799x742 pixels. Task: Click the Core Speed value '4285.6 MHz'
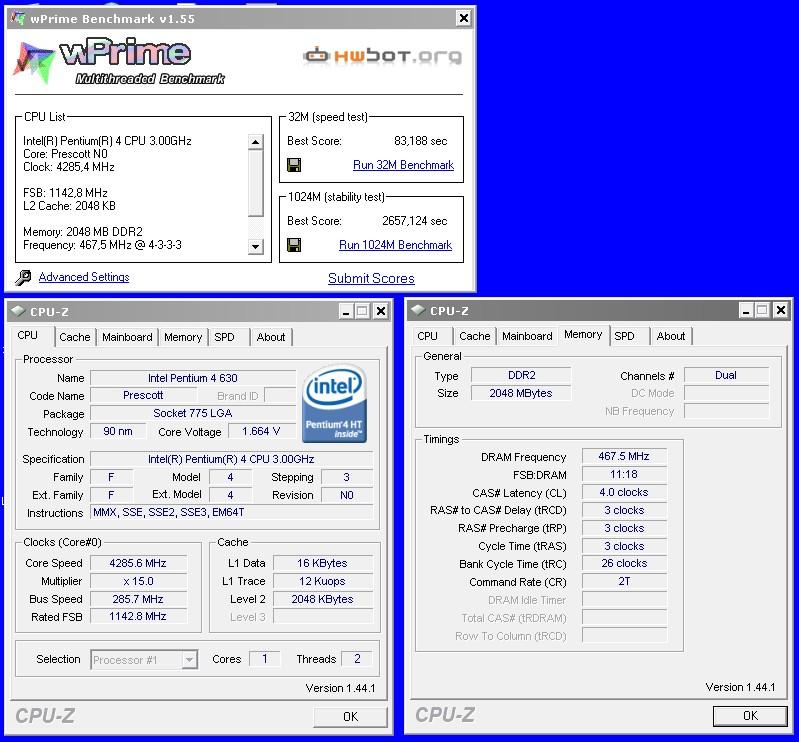pyautogui.click(x=138, y=563)
